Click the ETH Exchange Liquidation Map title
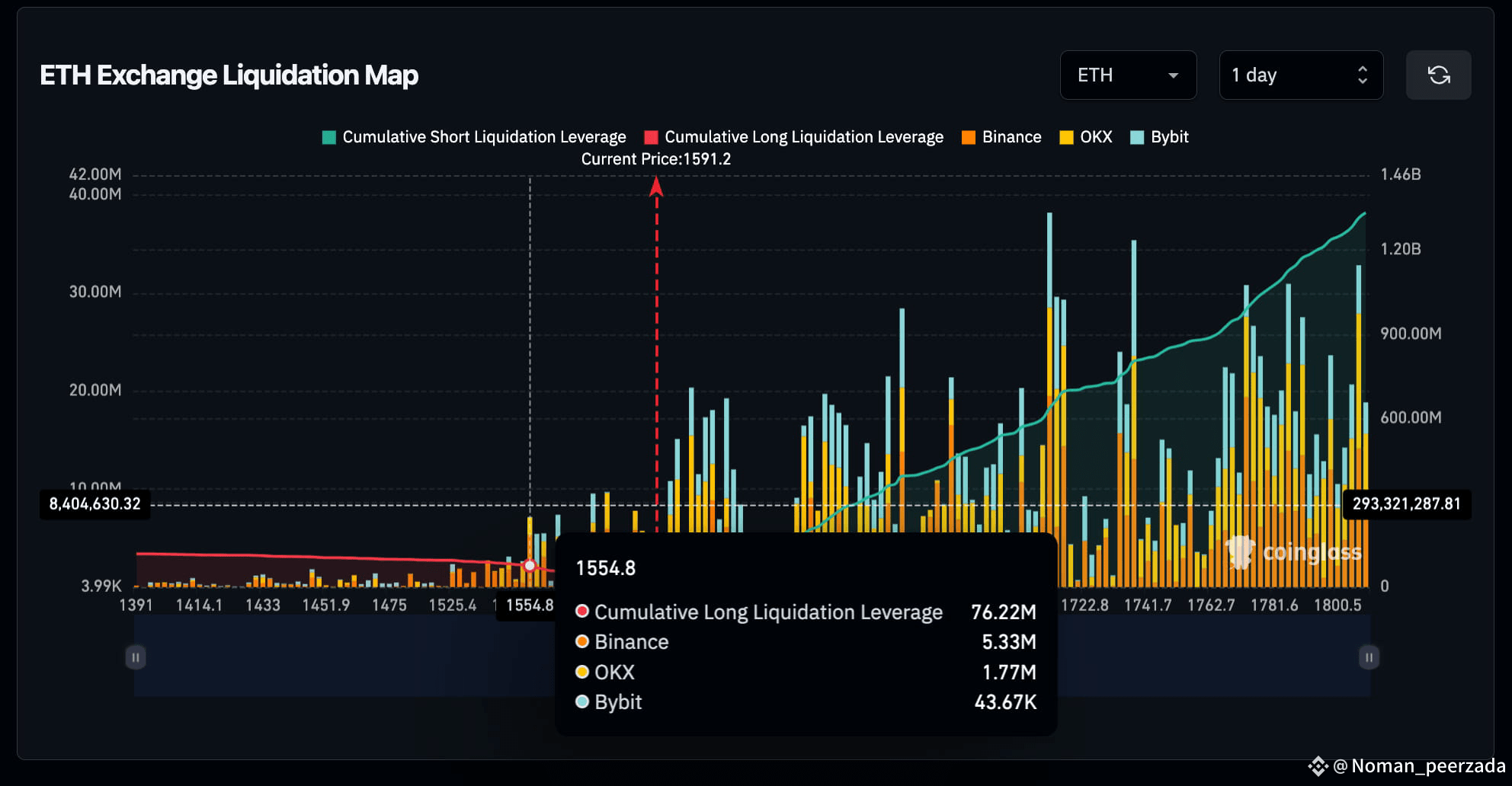Image resolution: width=1512 pixels, height=786 pixels. point(229,75)
